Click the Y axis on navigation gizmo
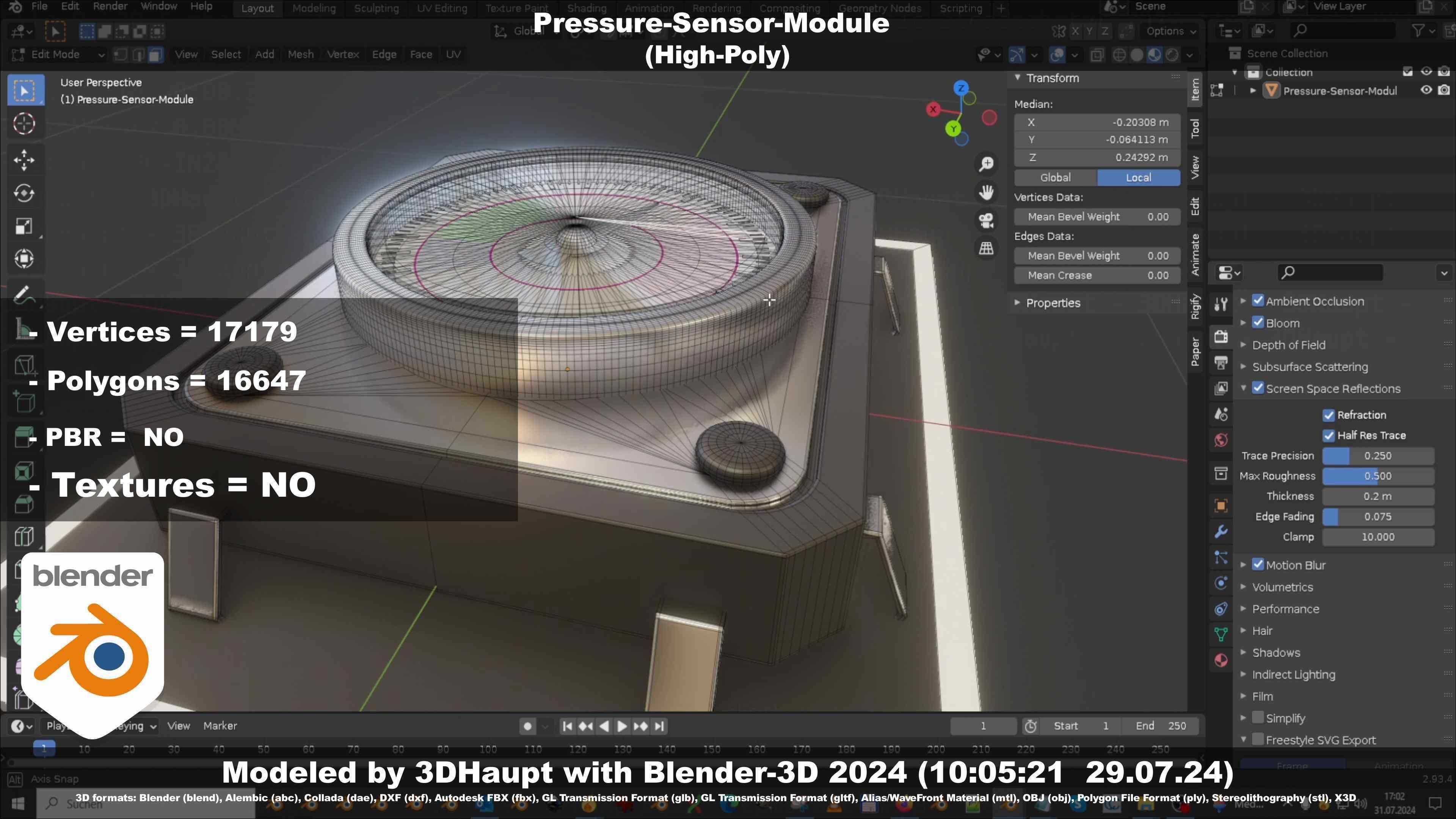 point(954,129)
